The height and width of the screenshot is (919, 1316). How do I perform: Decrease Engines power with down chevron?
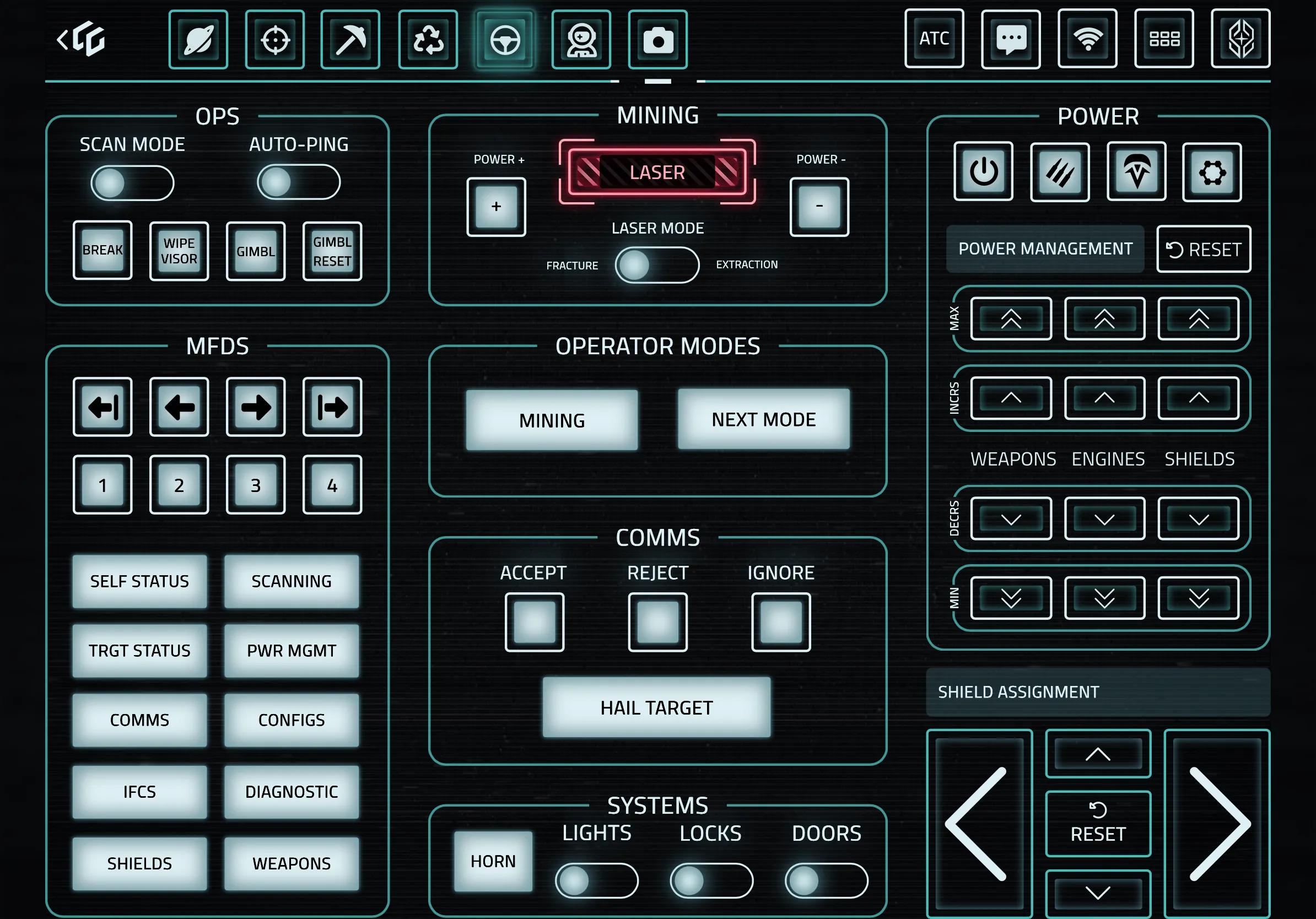pyautogui.click(x=1104, y=518)
